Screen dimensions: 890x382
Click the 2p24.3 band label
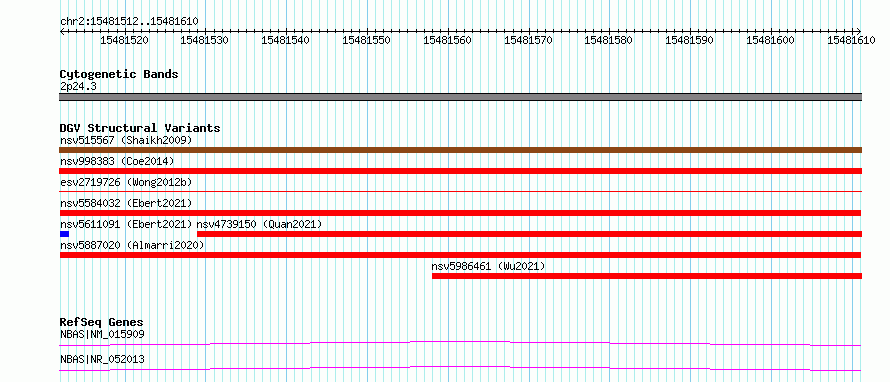pos(78,87)
